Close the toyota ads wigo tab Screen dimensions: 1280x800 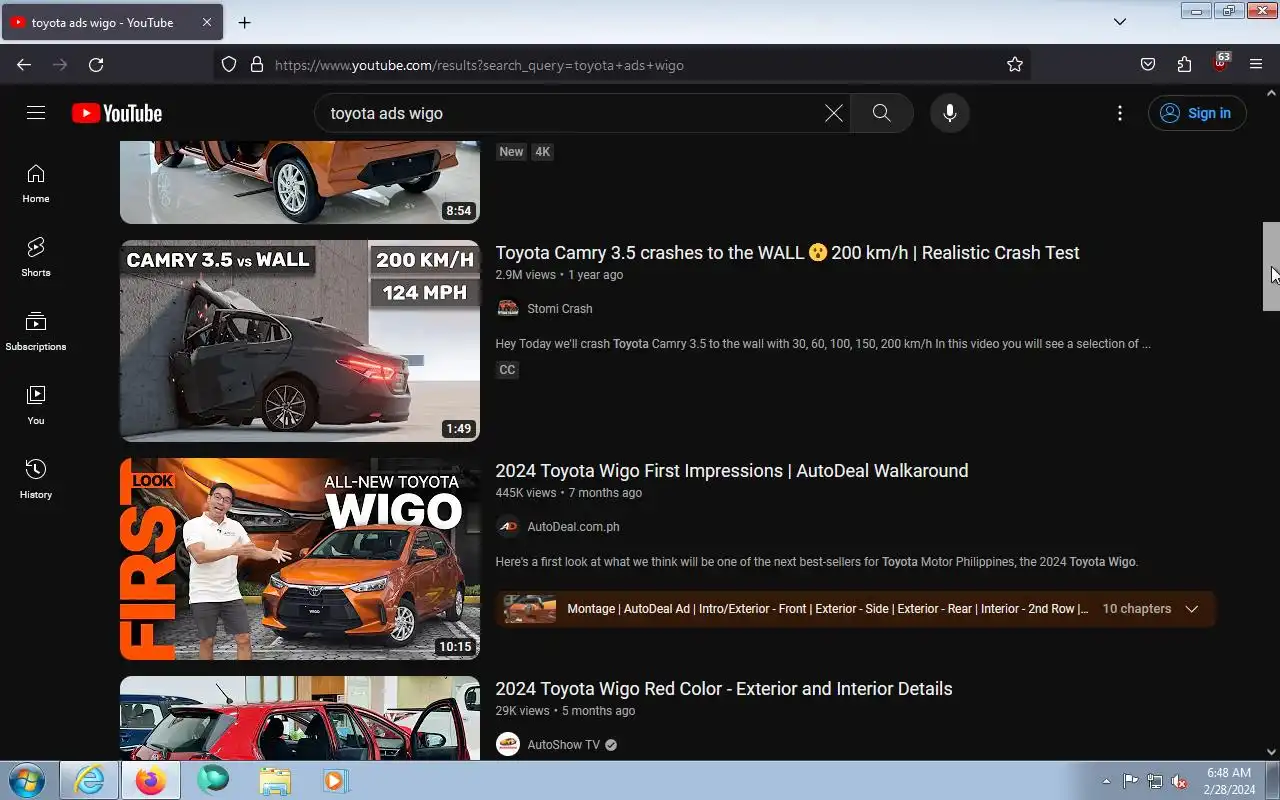click(x=207, y=22)
